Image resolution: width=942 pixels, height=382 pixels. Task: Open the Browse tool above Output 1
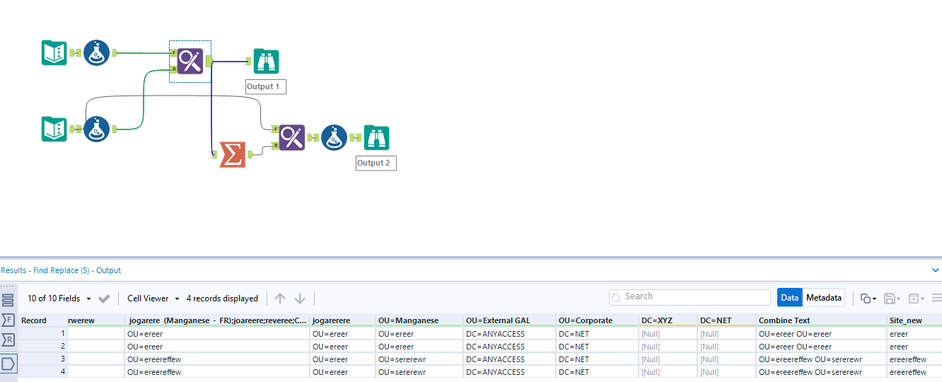[x=266, y=61]
